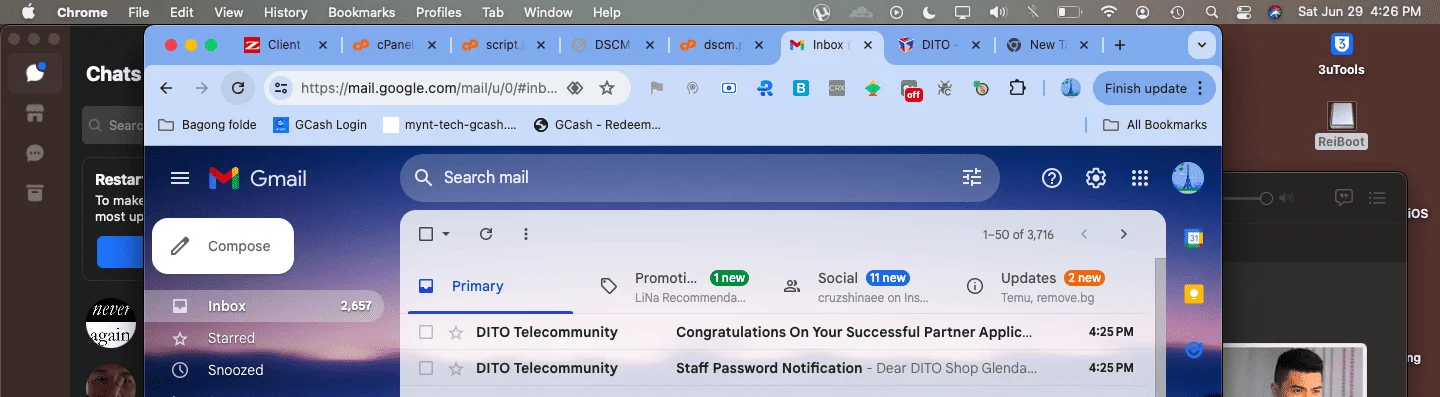View site information icon in address bar
Screen dimensions: 1440x397
281,88
